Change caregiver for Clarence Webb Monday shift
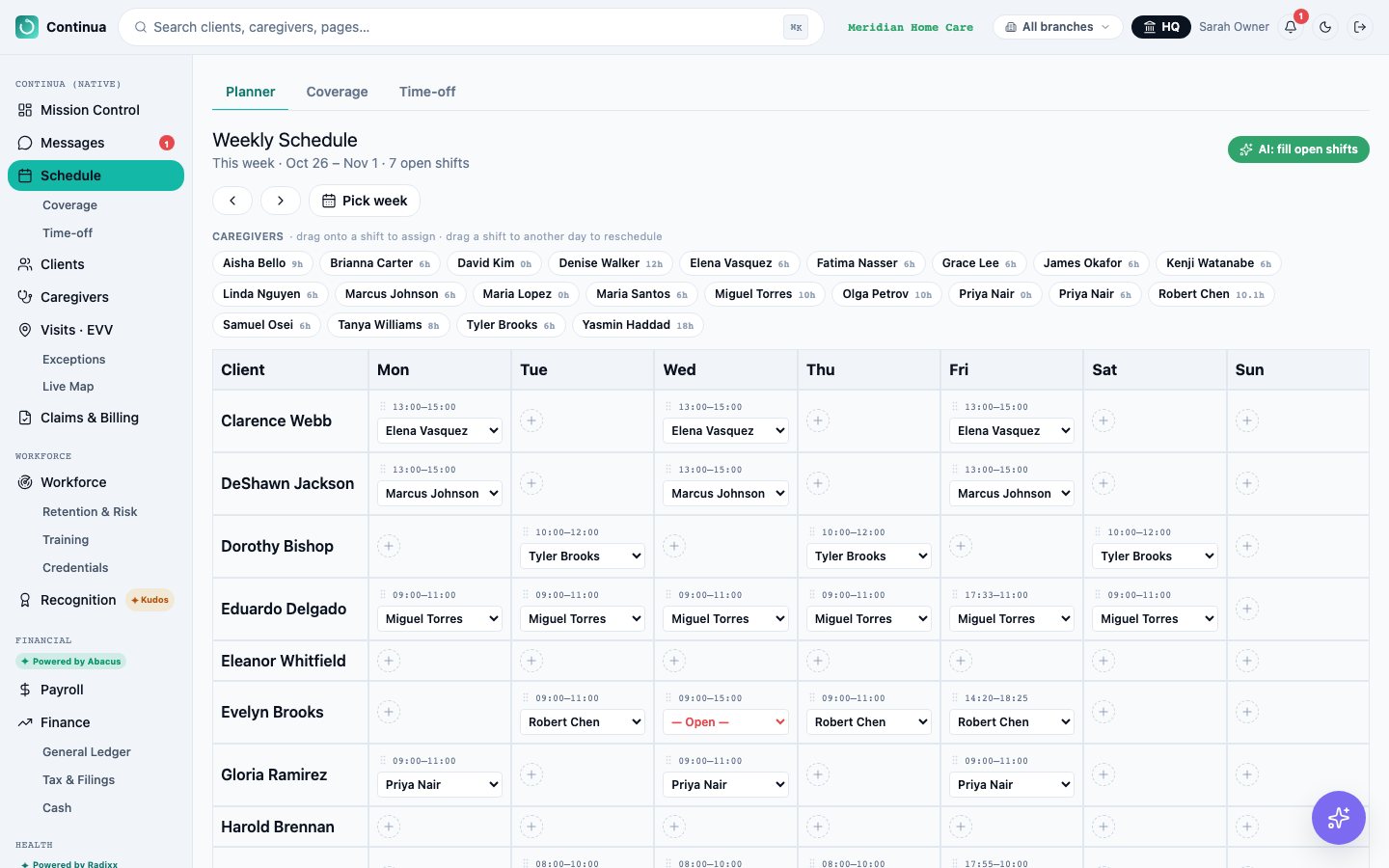This screenshot has height=868, width=1389. pyautogui.click(x=440, y=431)
